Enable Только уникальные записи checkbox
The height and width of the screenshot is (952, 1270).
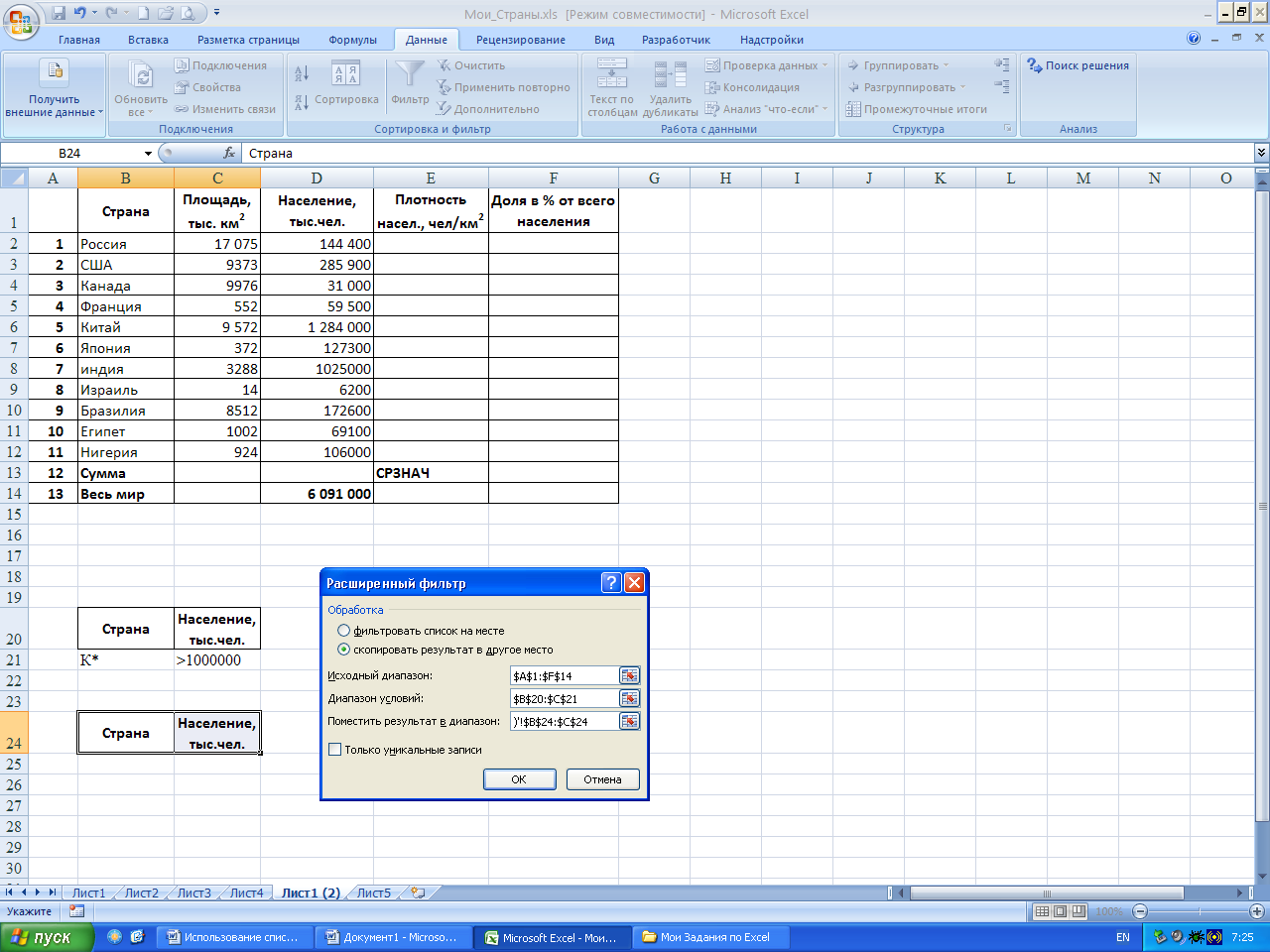tap(335, 750)
